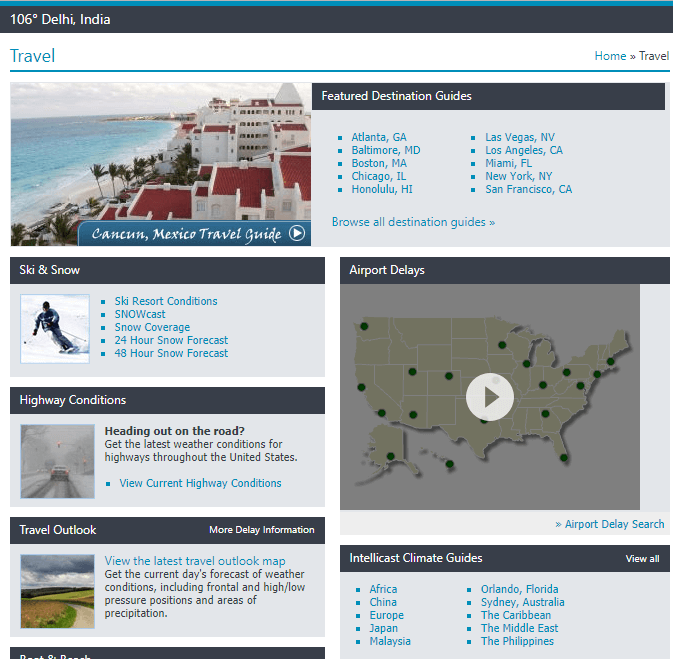Click the 106° Delhi, India location text
Viewport: 673px width, 659px height.
60,19
